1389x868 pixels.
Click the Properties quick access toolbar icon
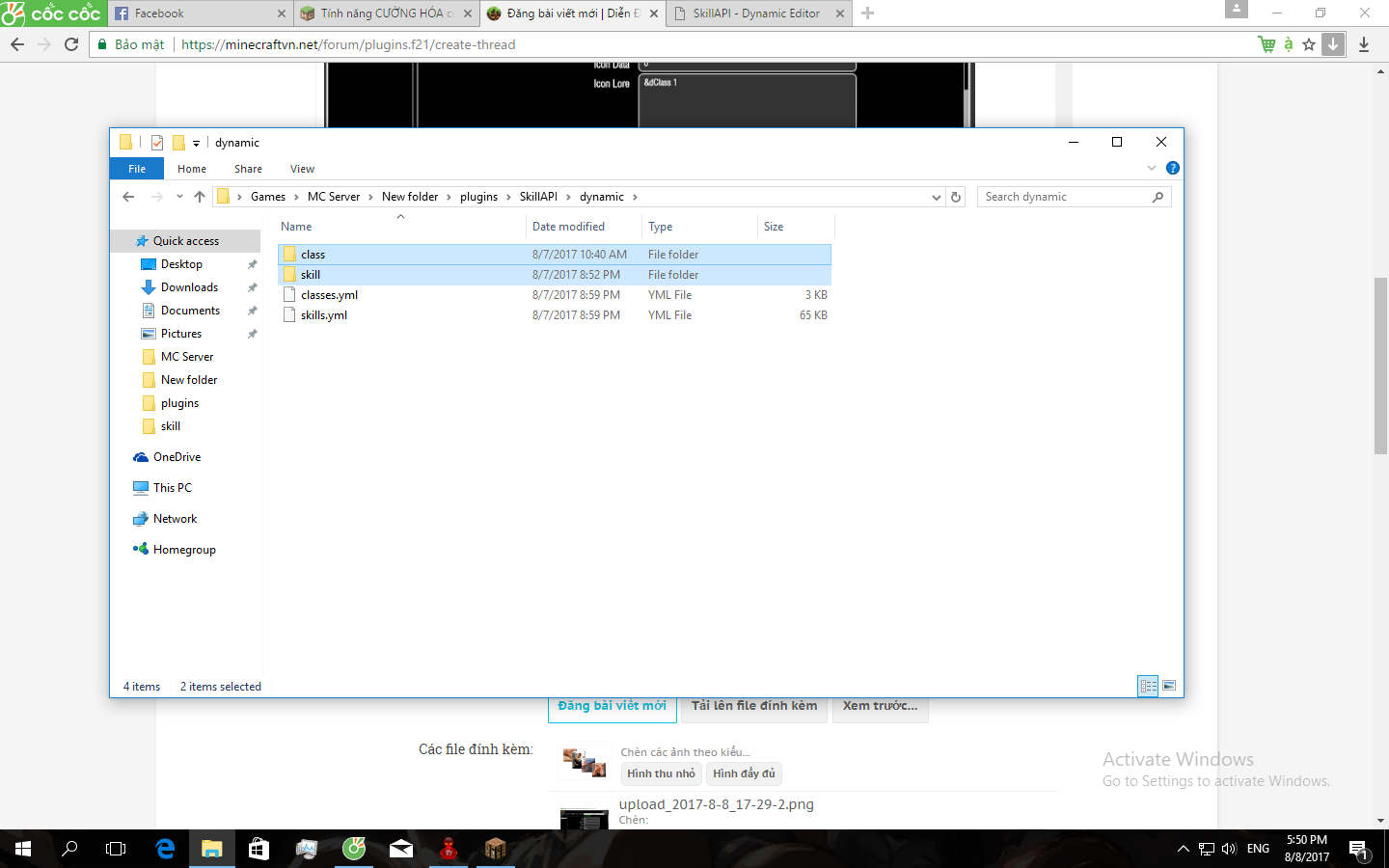pos(157,143)
